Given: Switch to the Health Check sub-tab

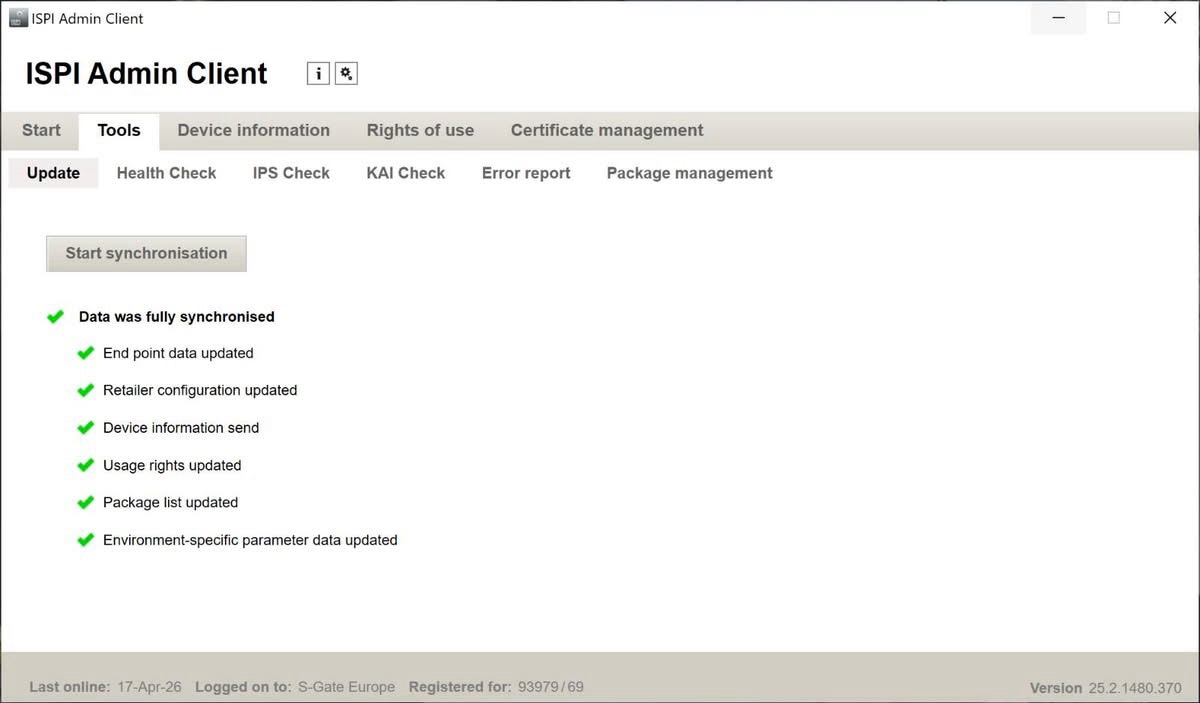Looking at the screenshot, I should click(166, 173).
